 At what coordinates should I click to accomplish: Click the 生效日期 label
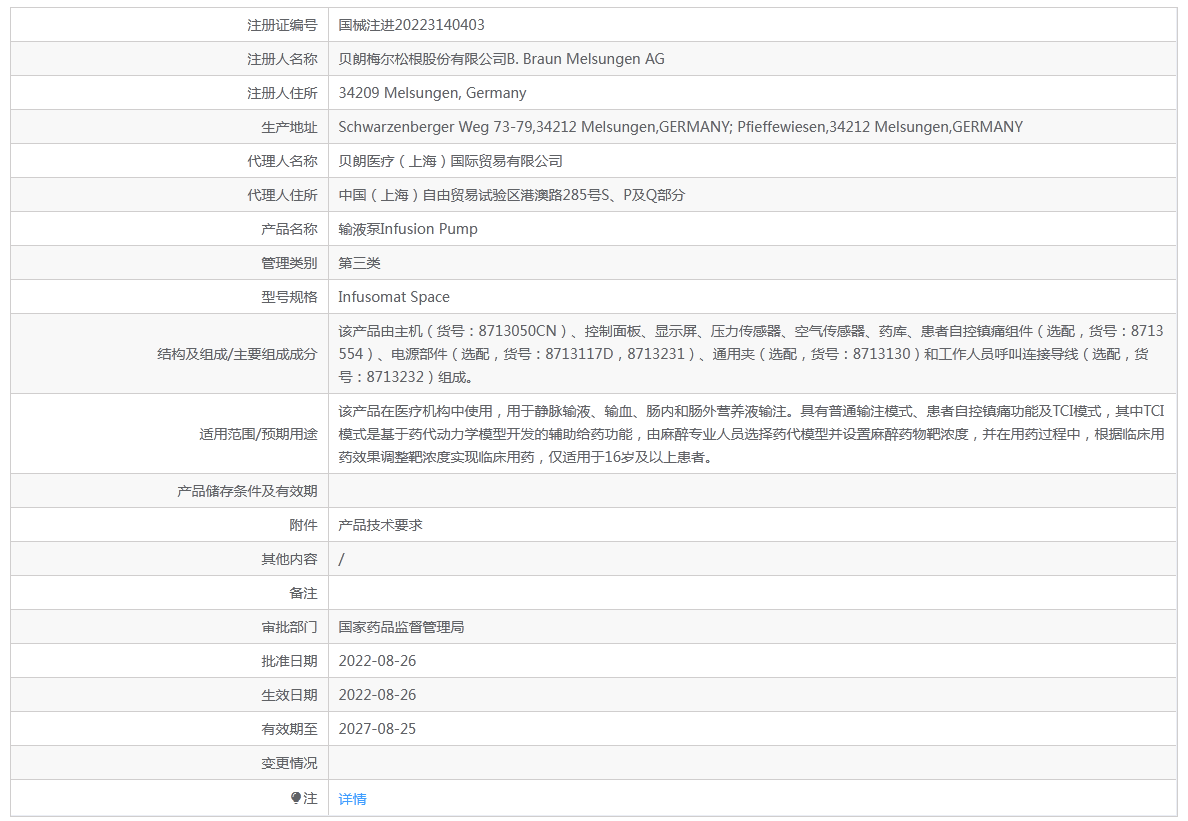coord(289,695)
